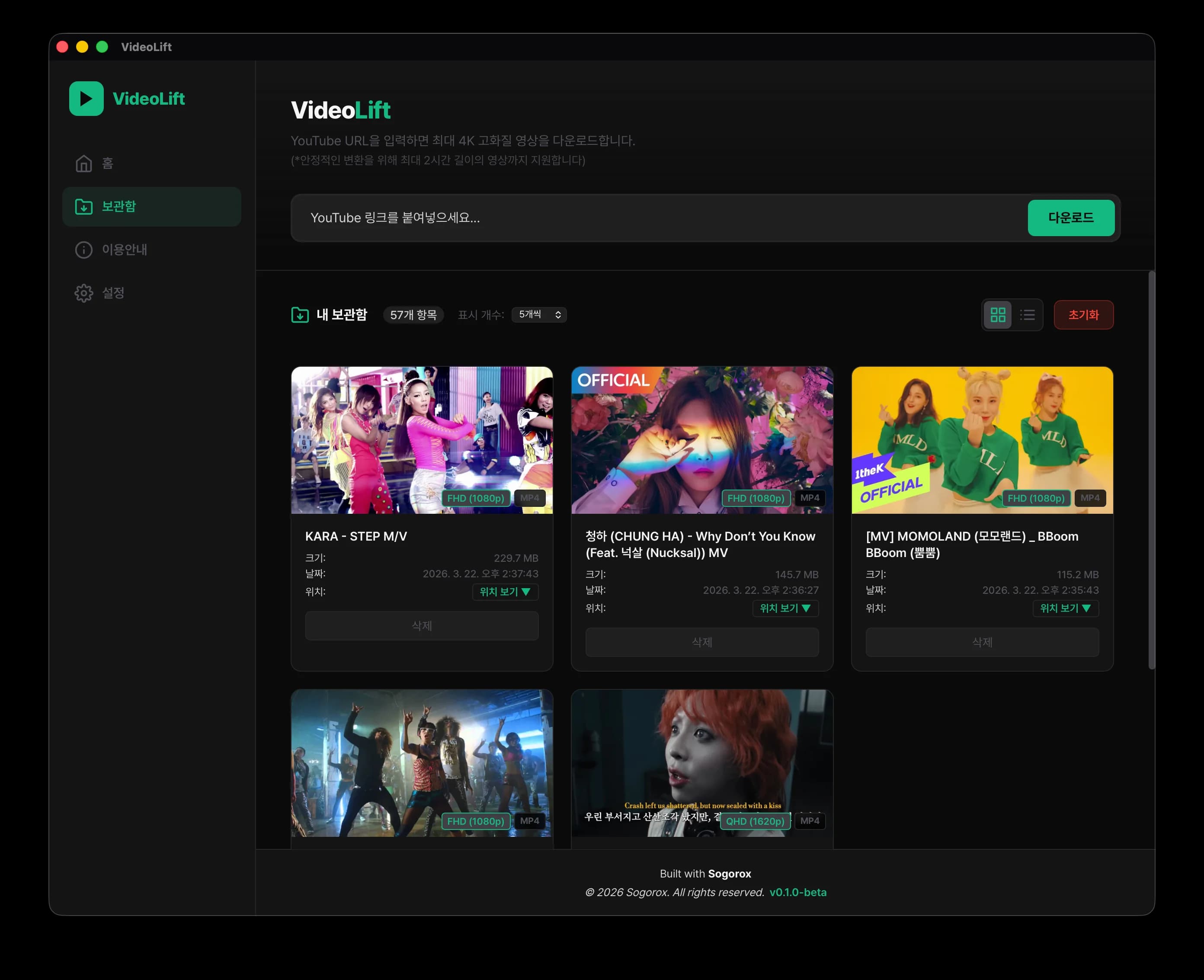Click the size value 115.2 MB
This screenshot has height=980, width=1204.
[1078, 574]
